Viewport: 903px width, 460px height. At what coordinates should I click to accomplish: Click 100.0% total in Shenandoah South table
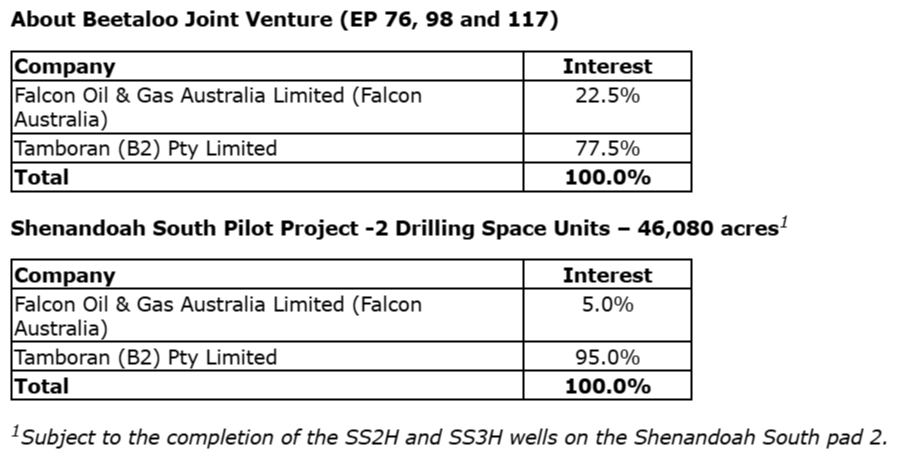click(x=607, y=385)
